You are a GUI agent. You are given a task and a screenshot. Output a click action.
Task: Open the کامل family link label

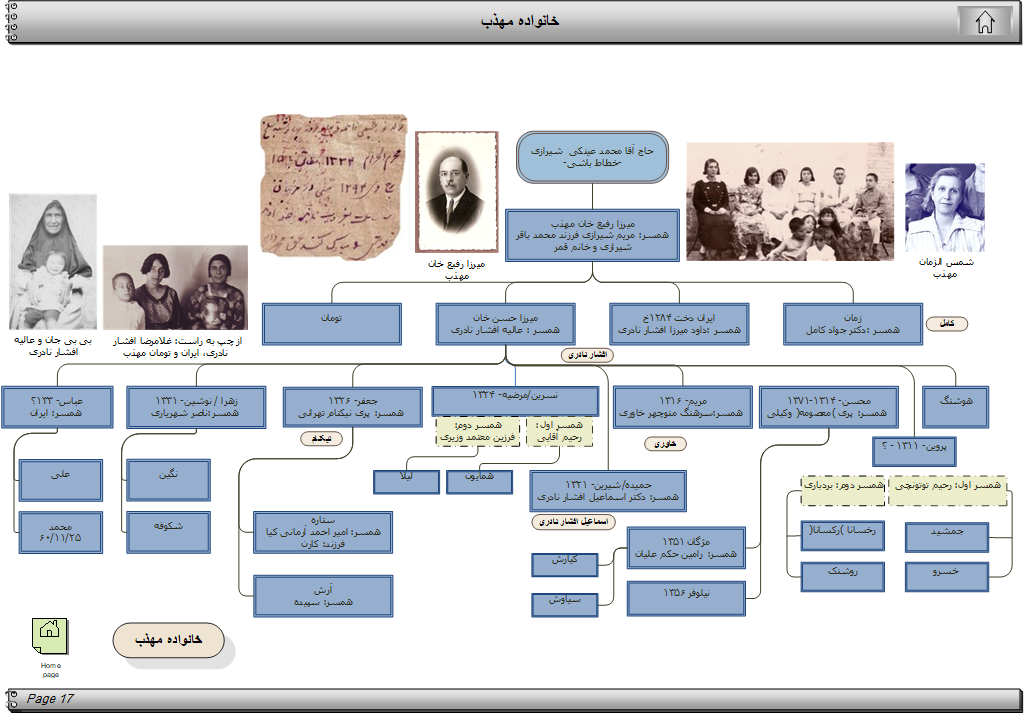click(x=946, y=324)
